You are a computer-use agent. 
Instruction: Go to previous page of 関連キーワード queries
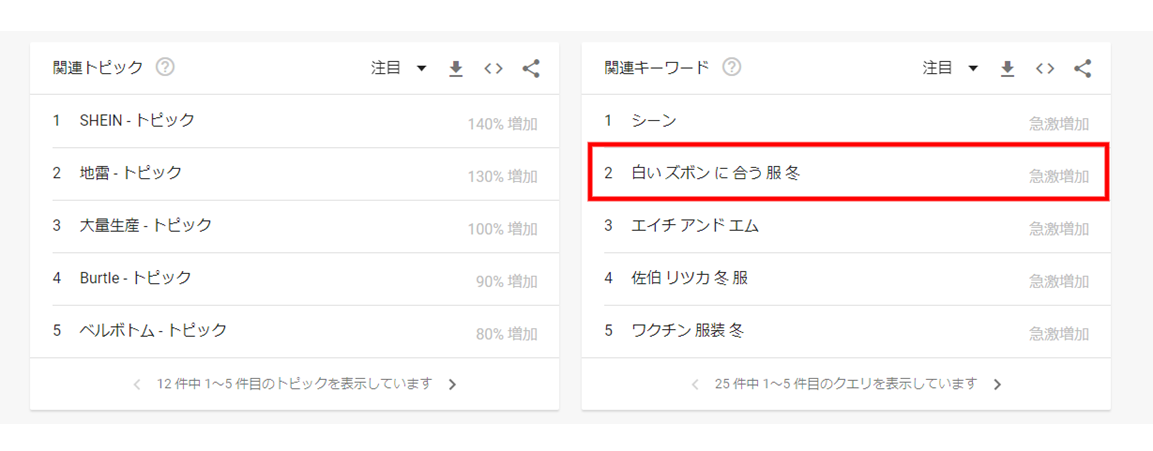click(x=695, y=384)
